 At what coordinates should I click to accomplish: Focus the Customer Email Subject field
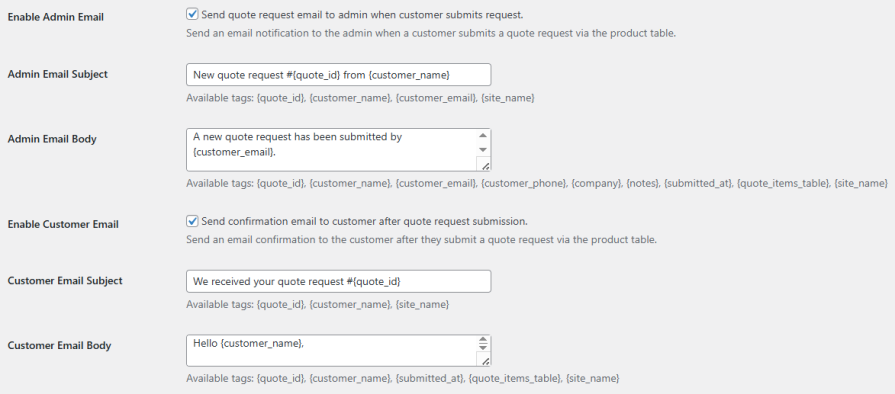pyautogui.click(x=338, y=282)
